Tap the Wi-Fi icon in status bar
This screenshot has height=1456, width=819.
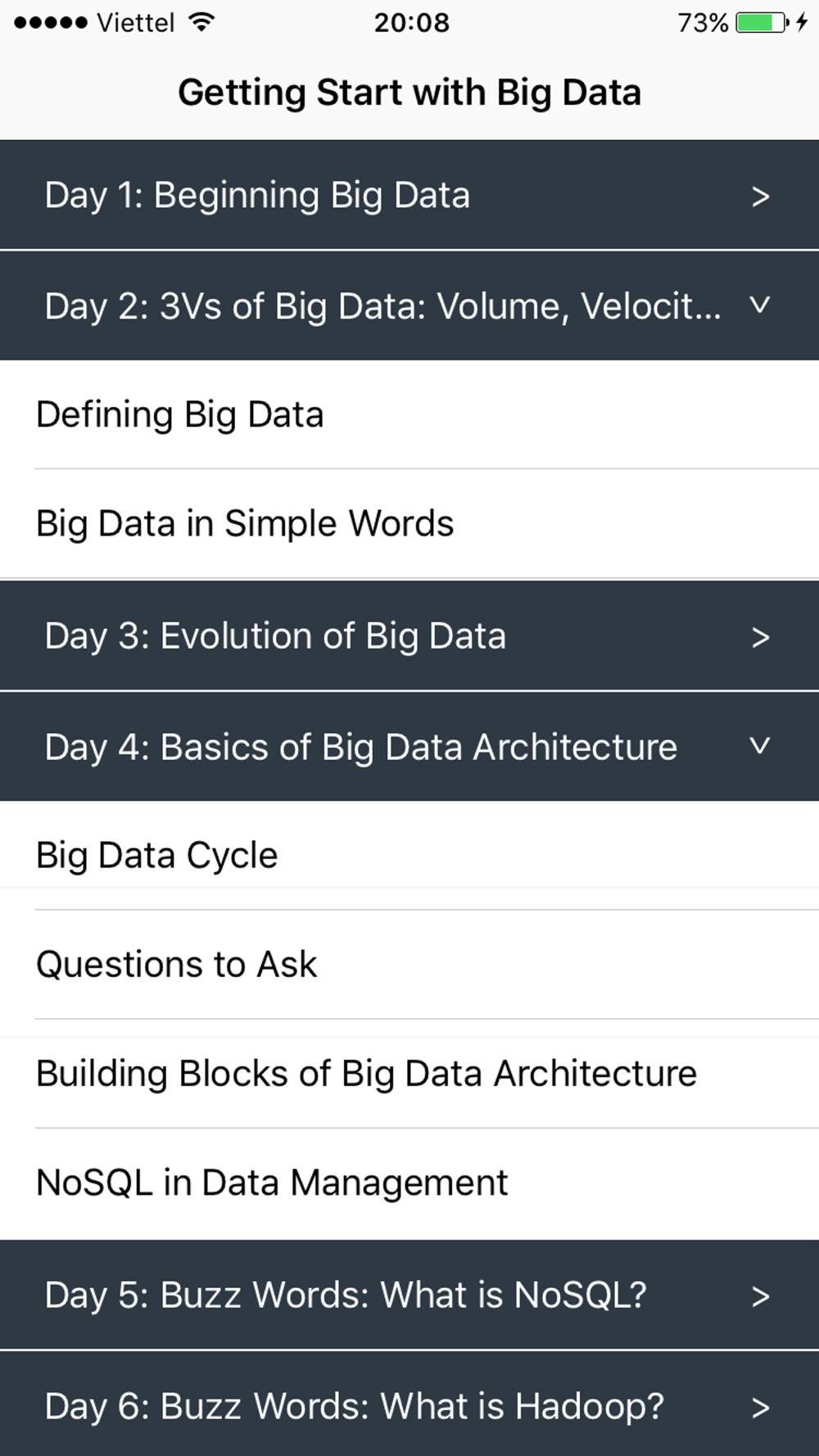(201, 22)
